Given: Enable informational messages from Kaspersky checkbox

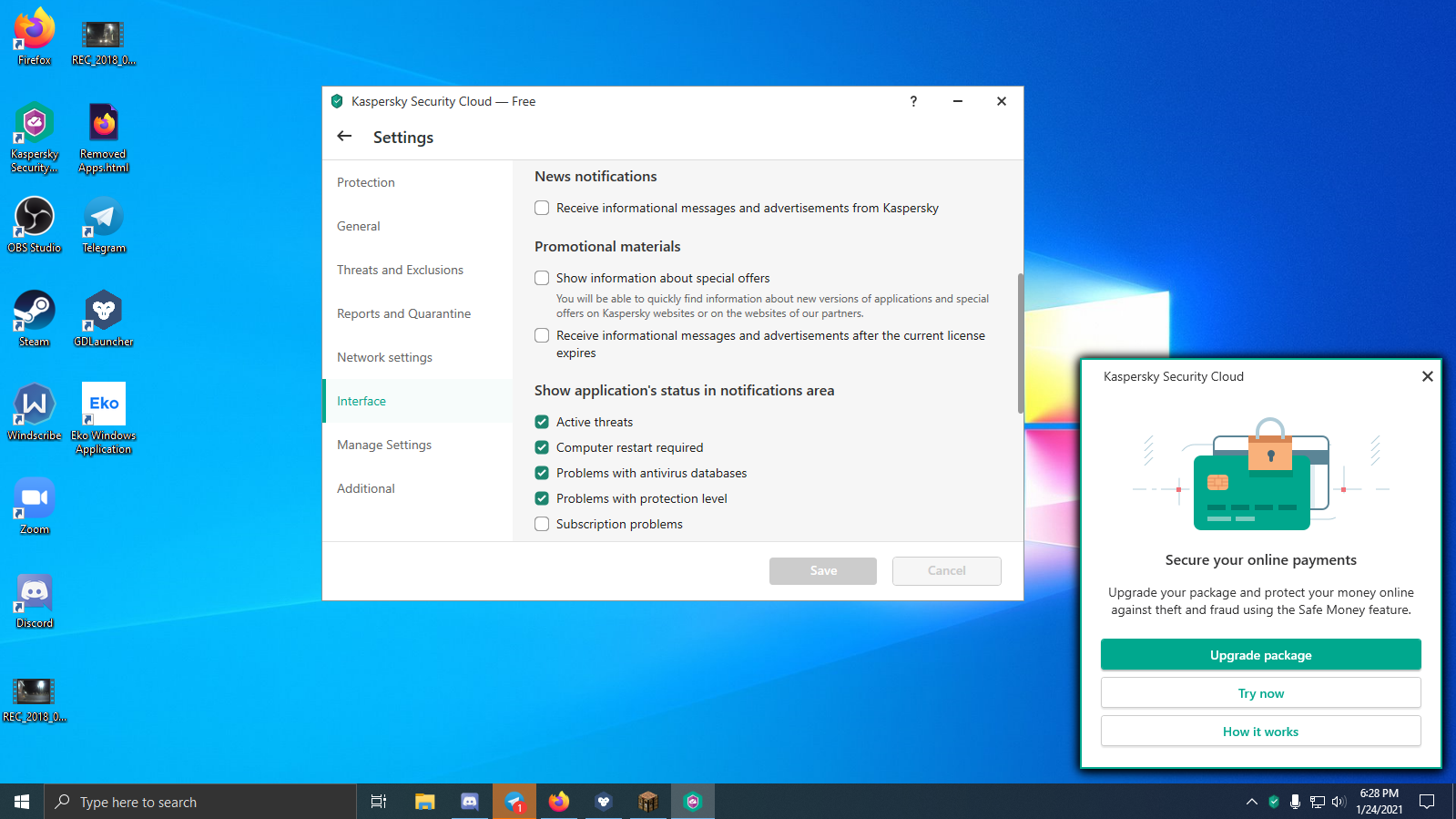Looking at the screenshot, I should click(x=542, y=208).
